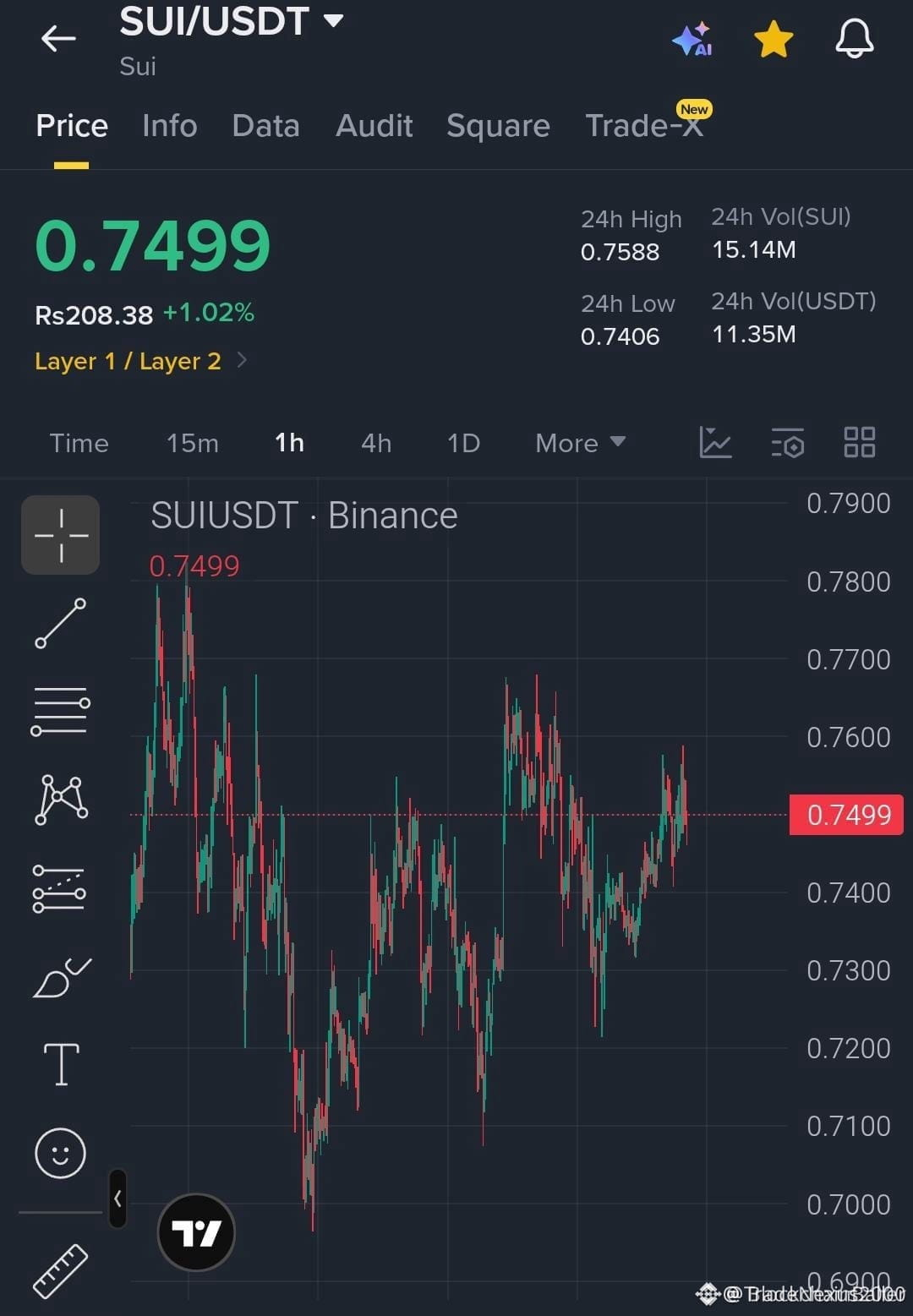Select the 1D interval
The height and width of the screenshot is (1316, 913).
463,443
